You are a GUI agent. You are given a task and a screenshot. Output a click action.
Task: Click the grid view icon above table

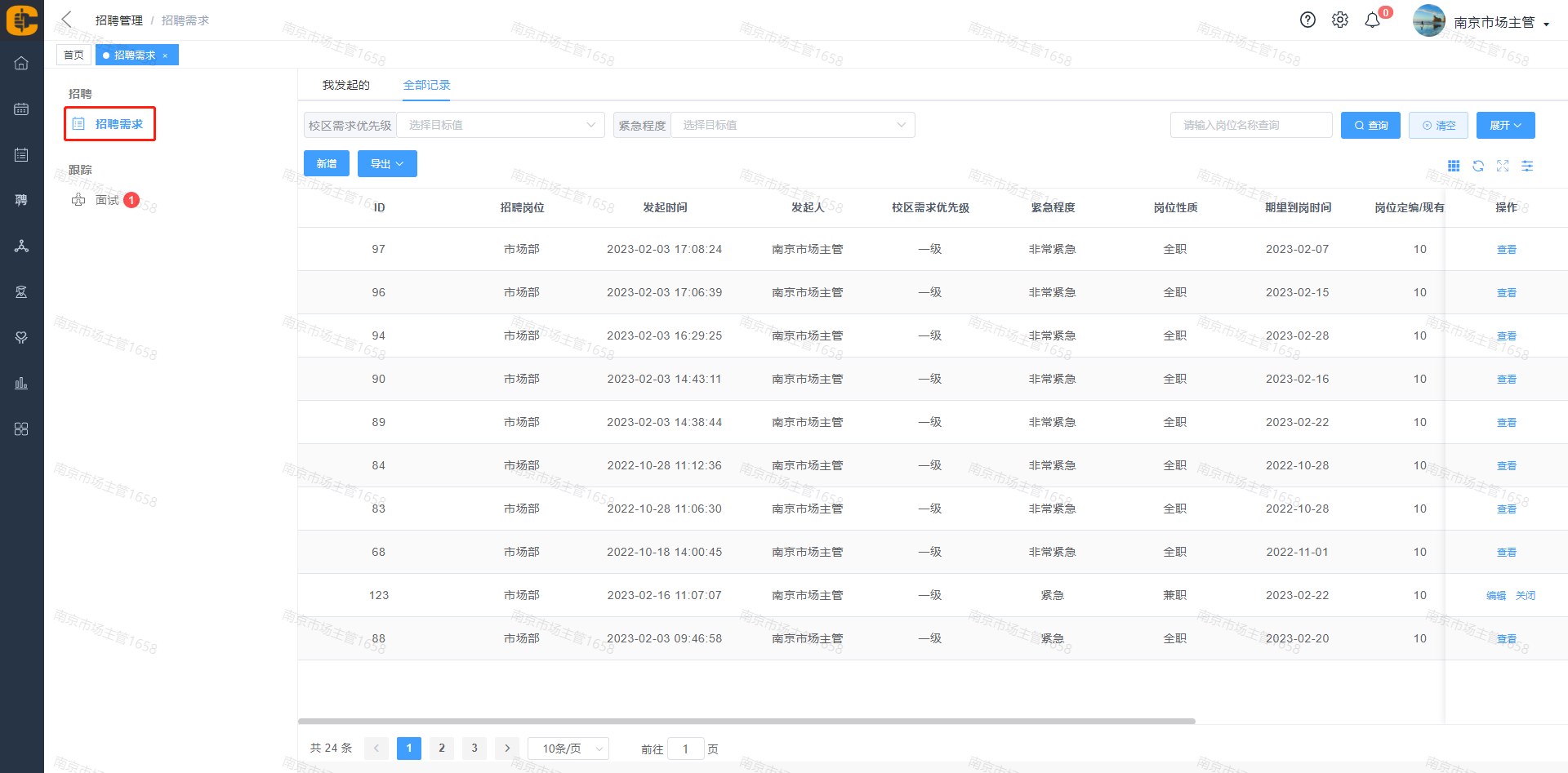click(1454, 167)
